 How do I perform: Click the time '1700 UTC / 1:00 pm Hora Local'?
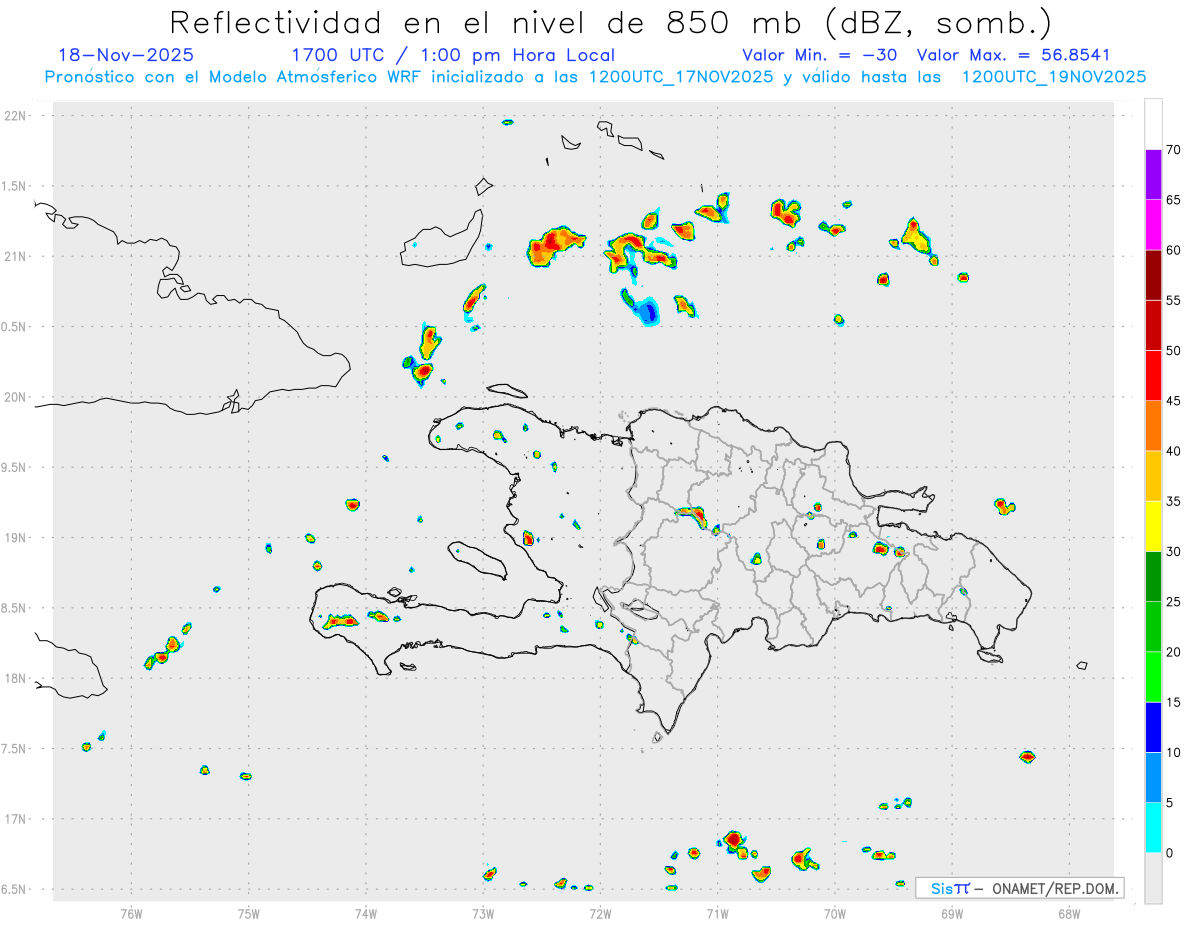453,55
